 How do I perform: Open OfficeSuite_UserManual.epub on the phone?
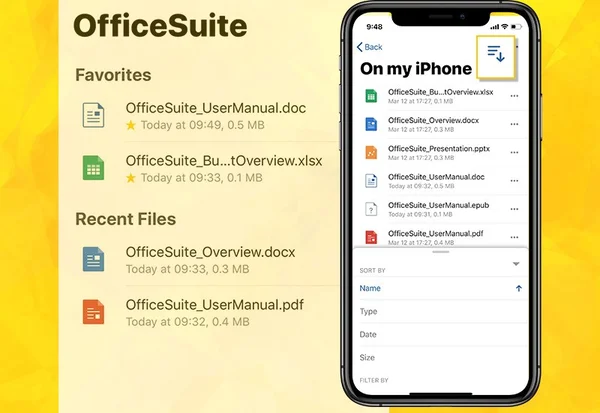[438, 205]
